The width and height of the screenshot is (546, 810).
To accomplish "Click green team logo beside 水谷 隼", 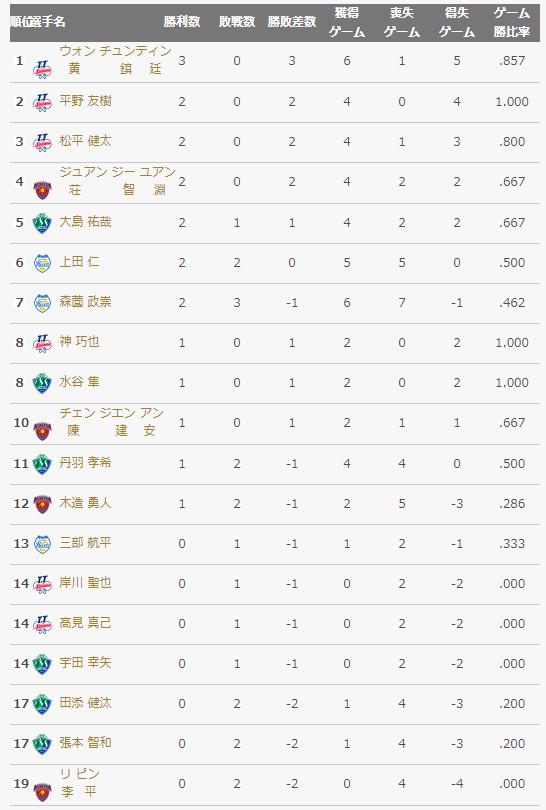I will [42, 383].
